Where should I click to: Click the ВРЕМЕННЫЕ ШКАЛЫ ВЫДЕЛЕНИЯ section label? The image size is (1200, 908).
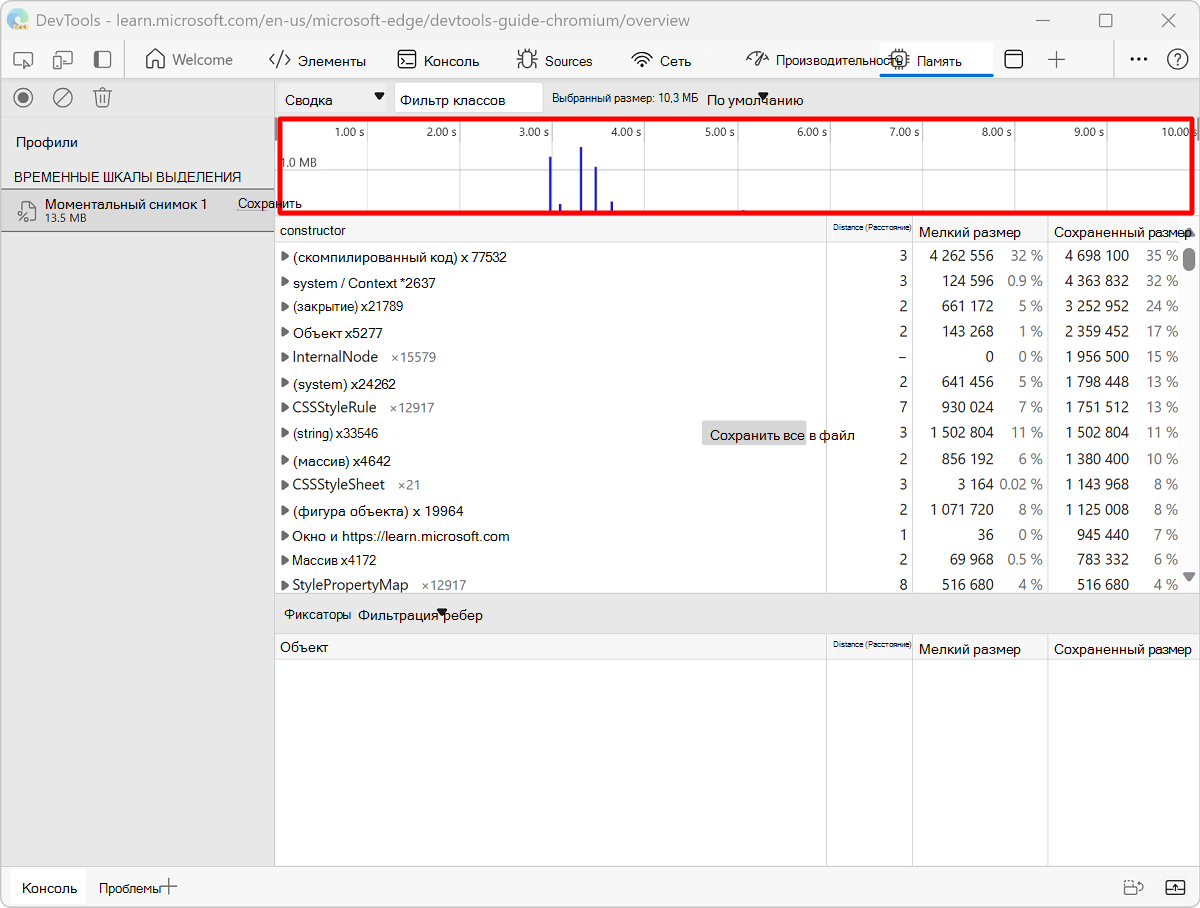[127, 177]
